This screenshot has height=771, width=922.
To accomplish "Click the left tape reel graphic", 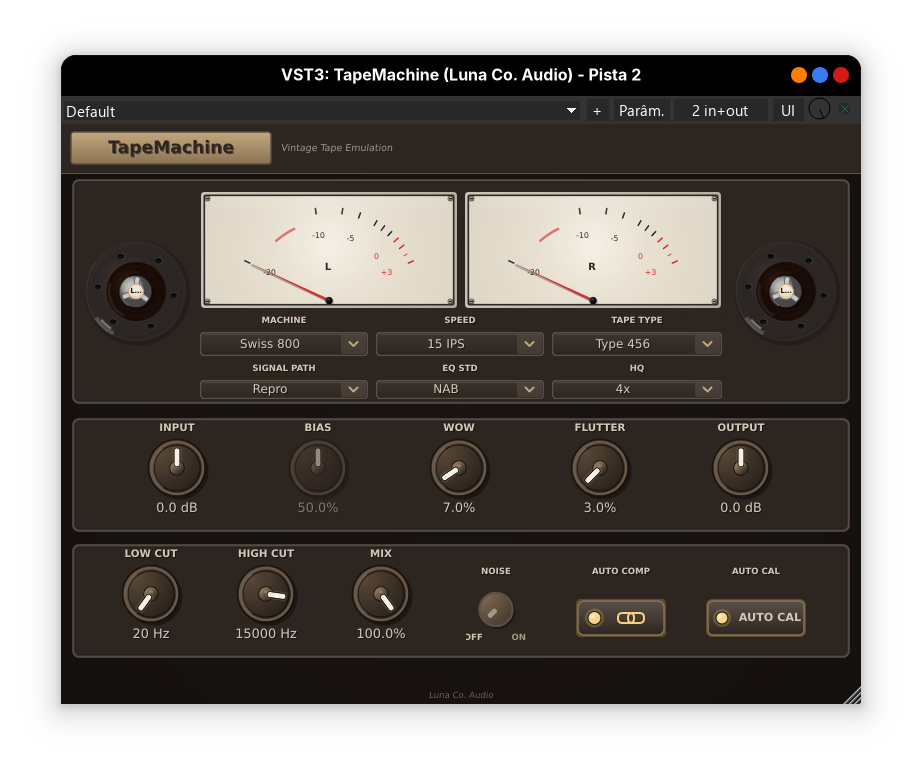I will tap(136, 291).
